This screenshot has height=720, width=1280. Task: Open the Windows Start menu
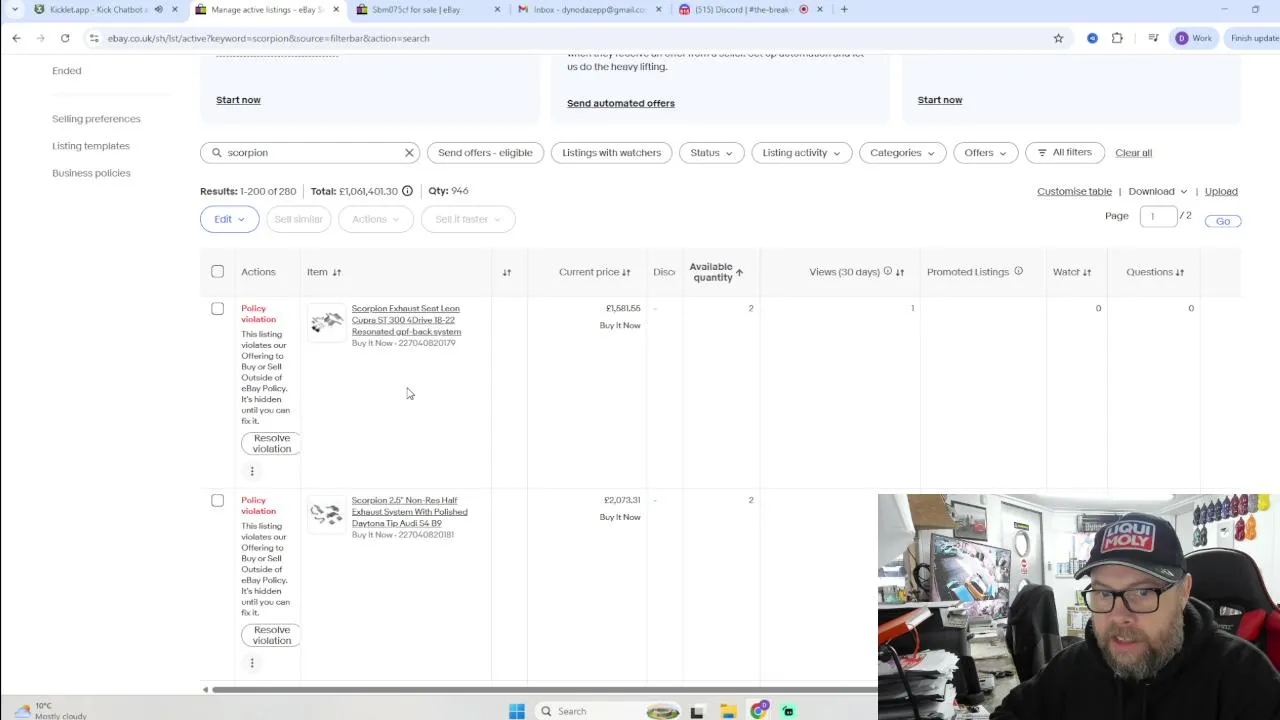pos(517,711)
